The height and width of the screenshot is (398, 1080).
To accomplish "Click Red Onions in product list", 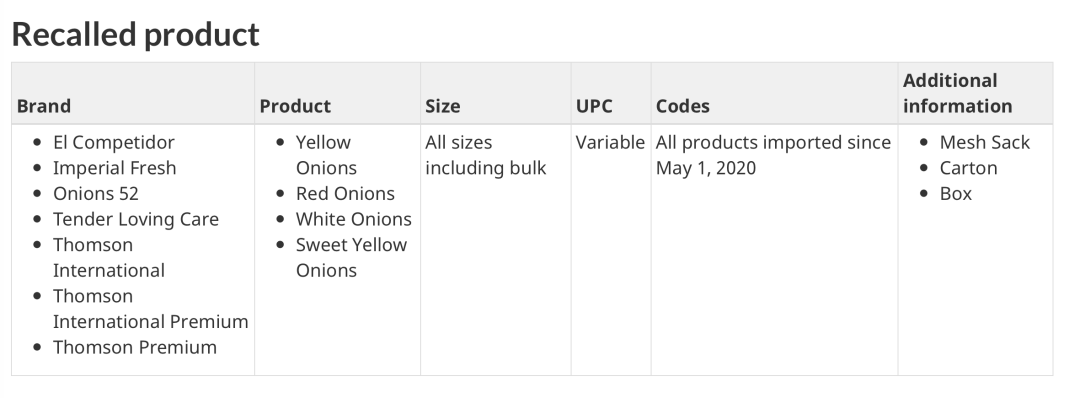I will coord(345,193).
